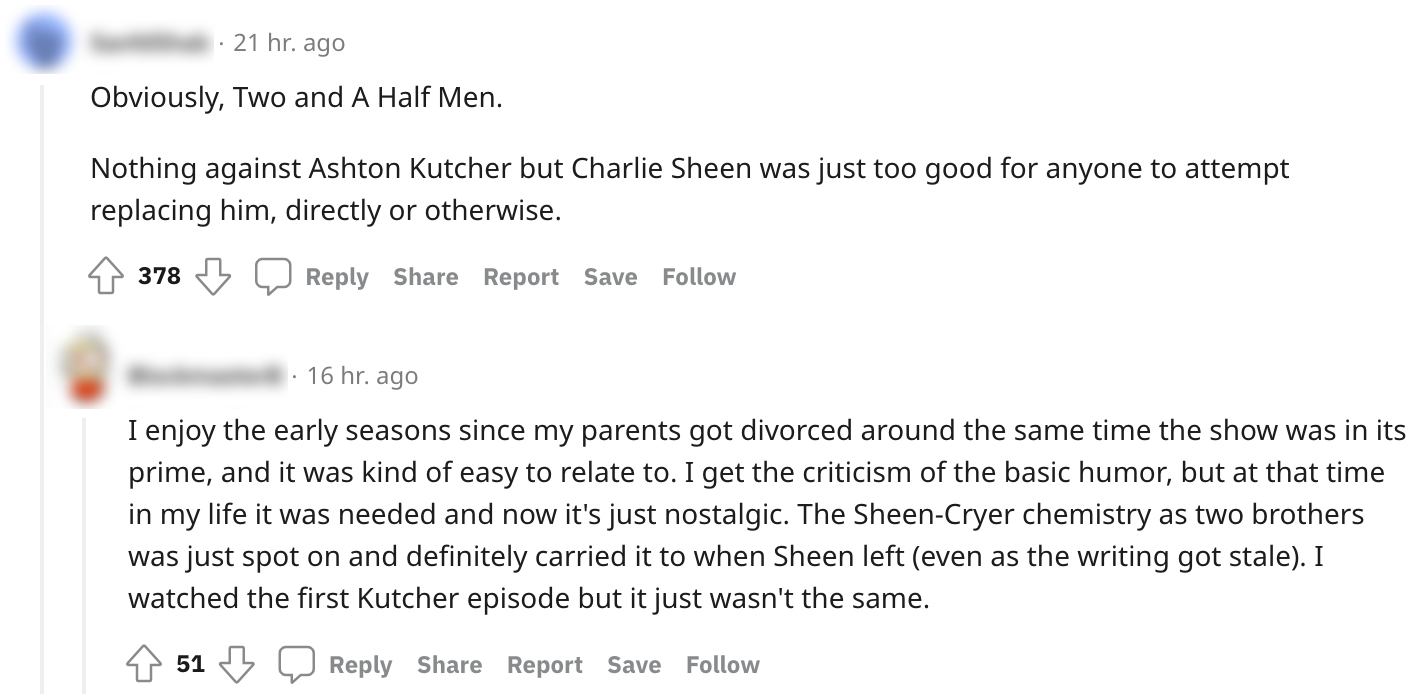Save the top comment
This screenshot has width=1428, height=694.
pos(610,277)
